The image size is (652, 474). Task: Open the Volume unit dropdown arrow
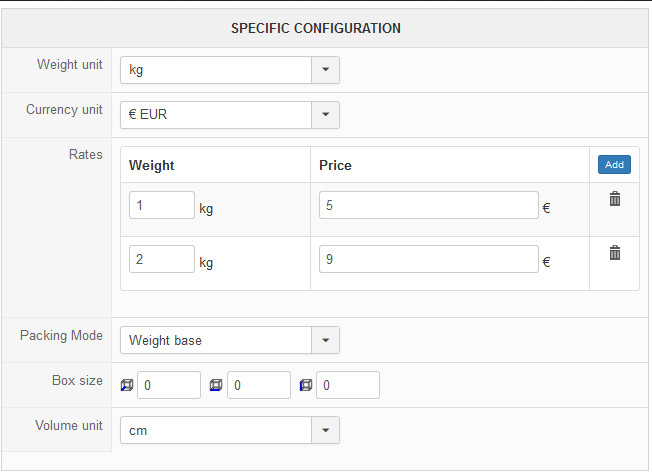[x=326, y=430]
